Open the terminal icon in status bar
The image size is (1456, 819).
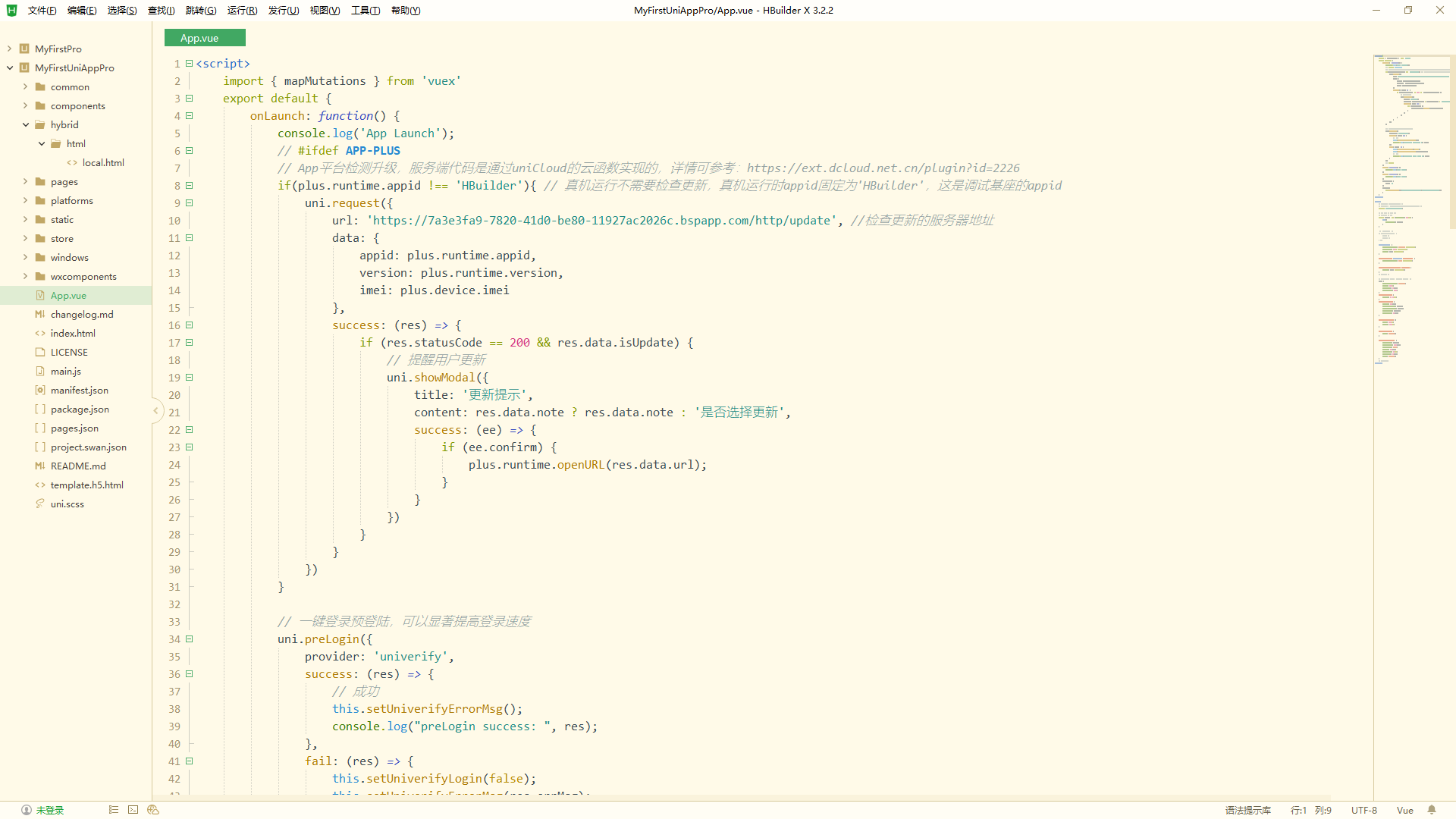coord(133,810)
